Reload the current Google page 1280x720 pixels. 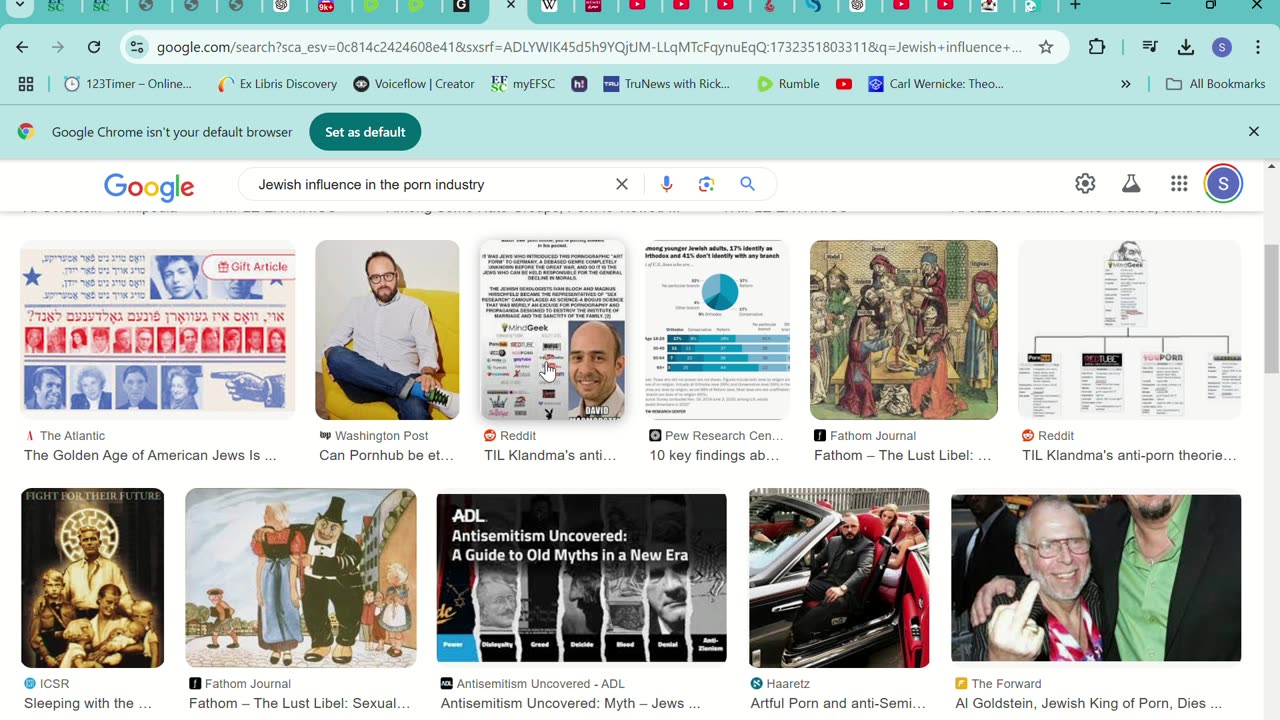[94, 47]
